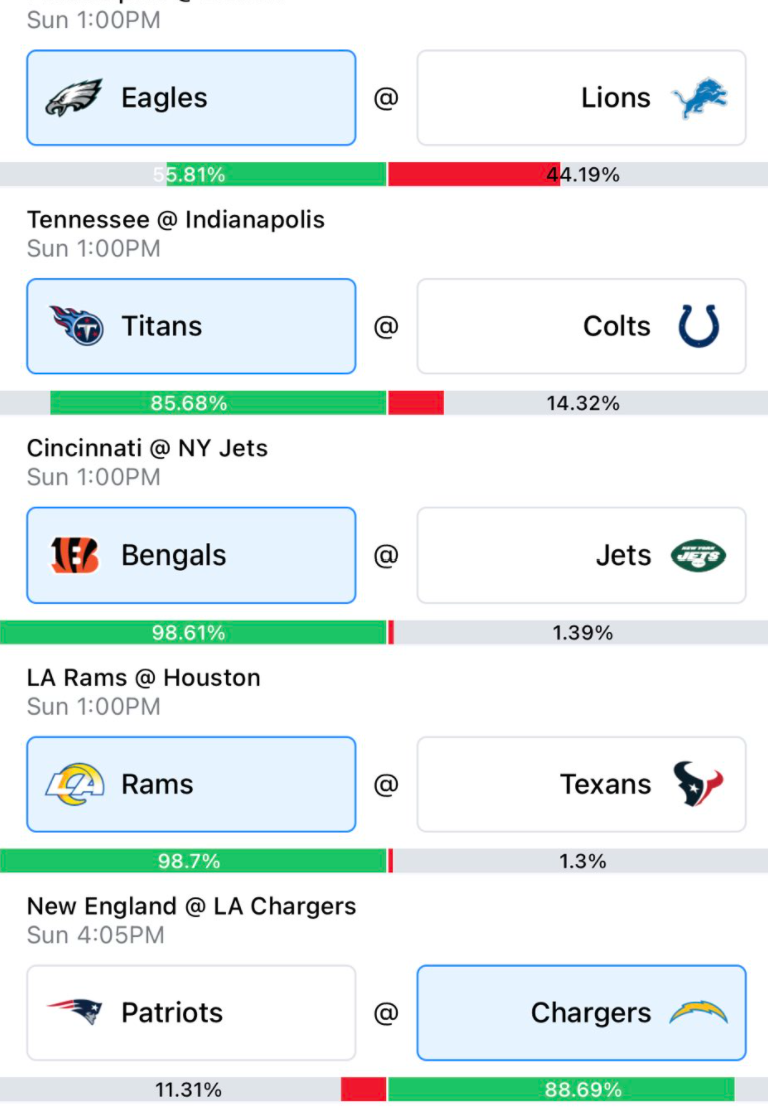Click the Texans team logo

coord(698,784)
